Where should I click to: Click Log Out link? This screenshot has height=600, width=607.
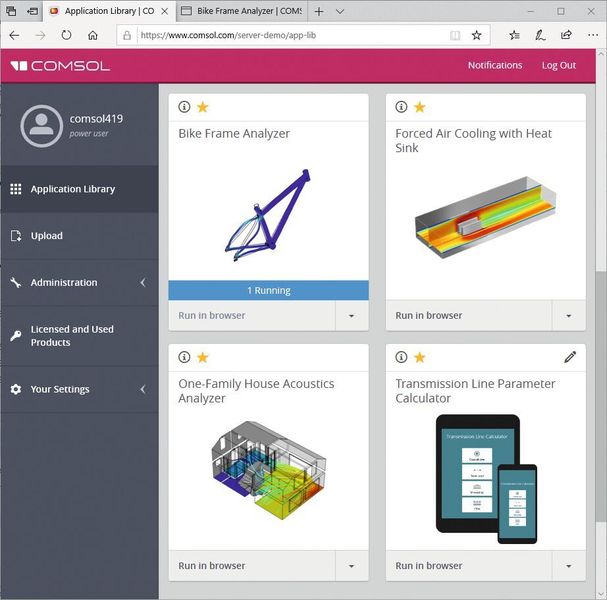(559, 65)
